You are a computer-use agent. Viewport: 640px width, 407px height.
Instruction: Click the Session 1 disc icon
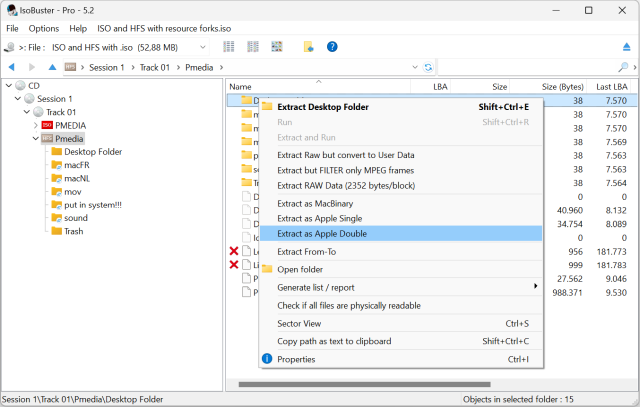click(x=29, y=99)
